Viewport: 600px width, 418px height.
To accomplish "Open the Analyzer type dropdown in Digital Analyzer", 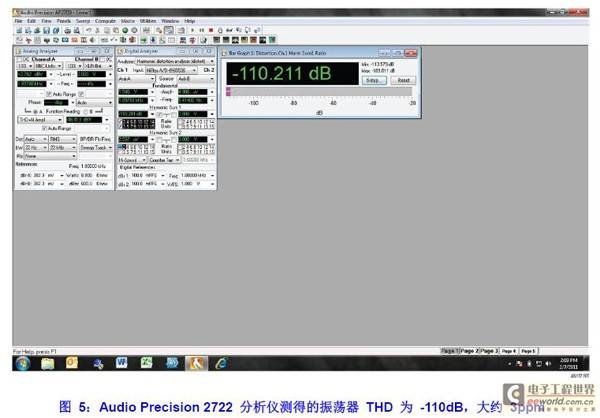I will pos(175,61).
